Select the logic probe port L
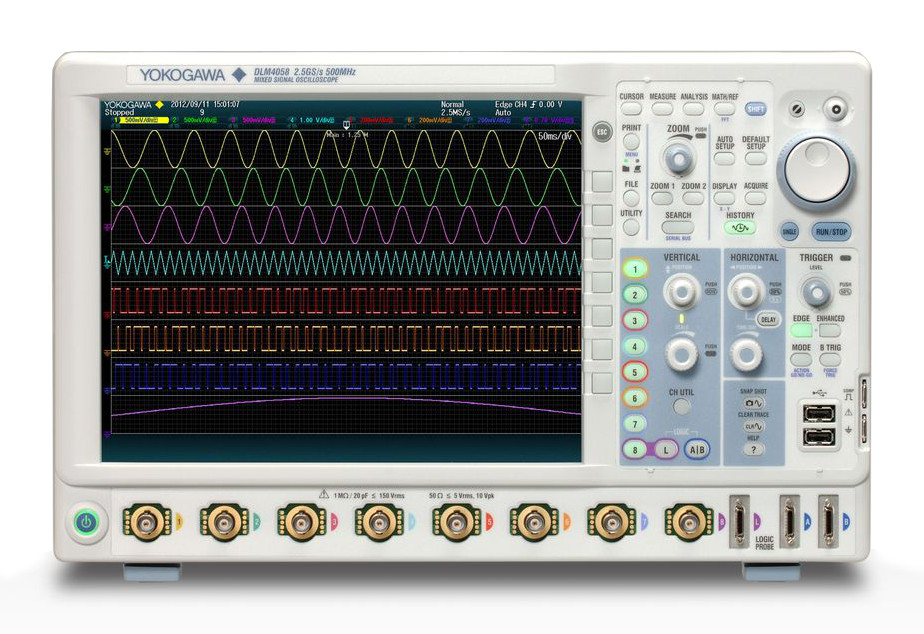This screenshot has height=634, width=924. point(740,522)
